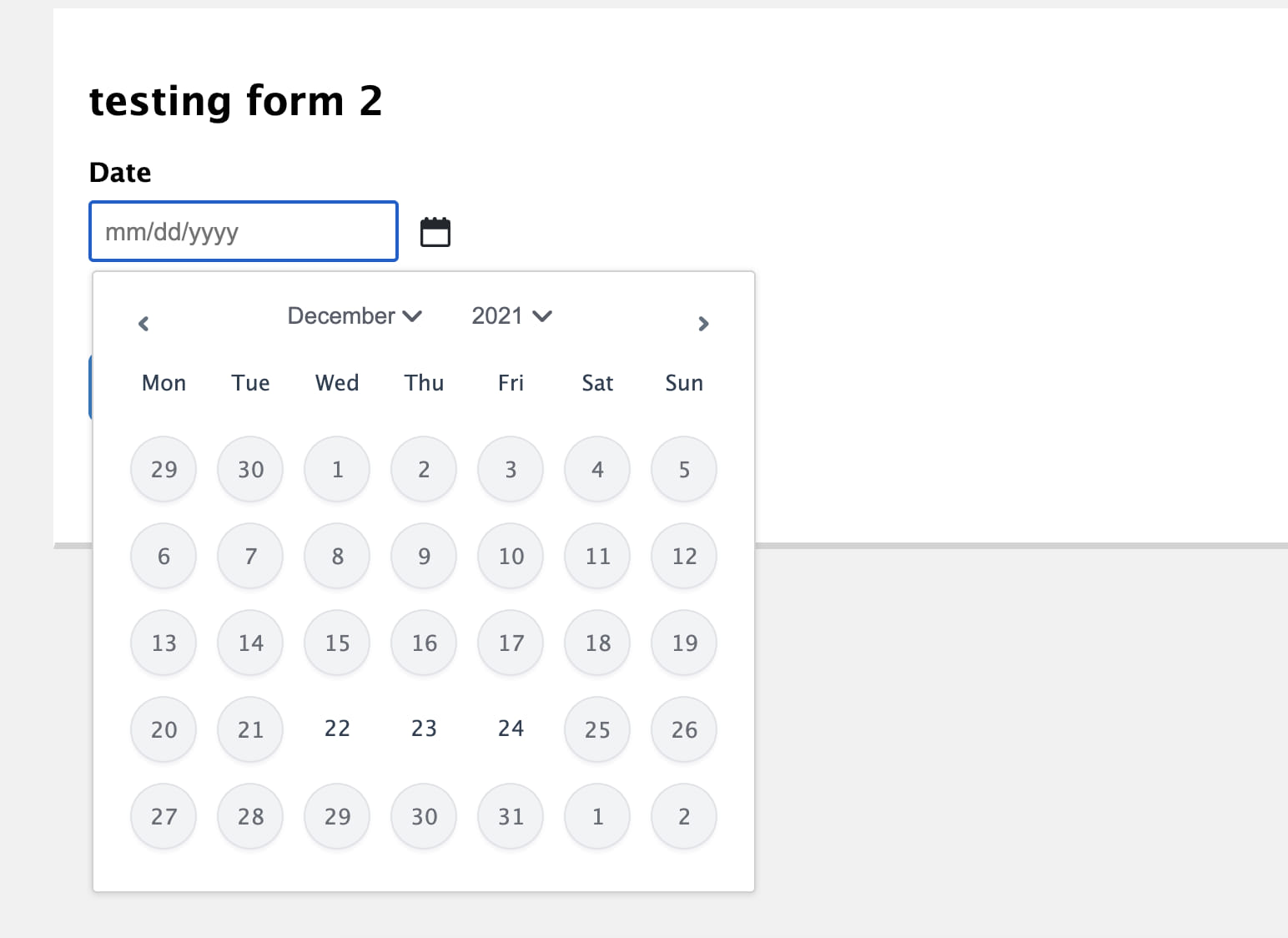The image size is (1288, 938).
Task: Select day 21 under Tuesday
Action: pos(250,729)
